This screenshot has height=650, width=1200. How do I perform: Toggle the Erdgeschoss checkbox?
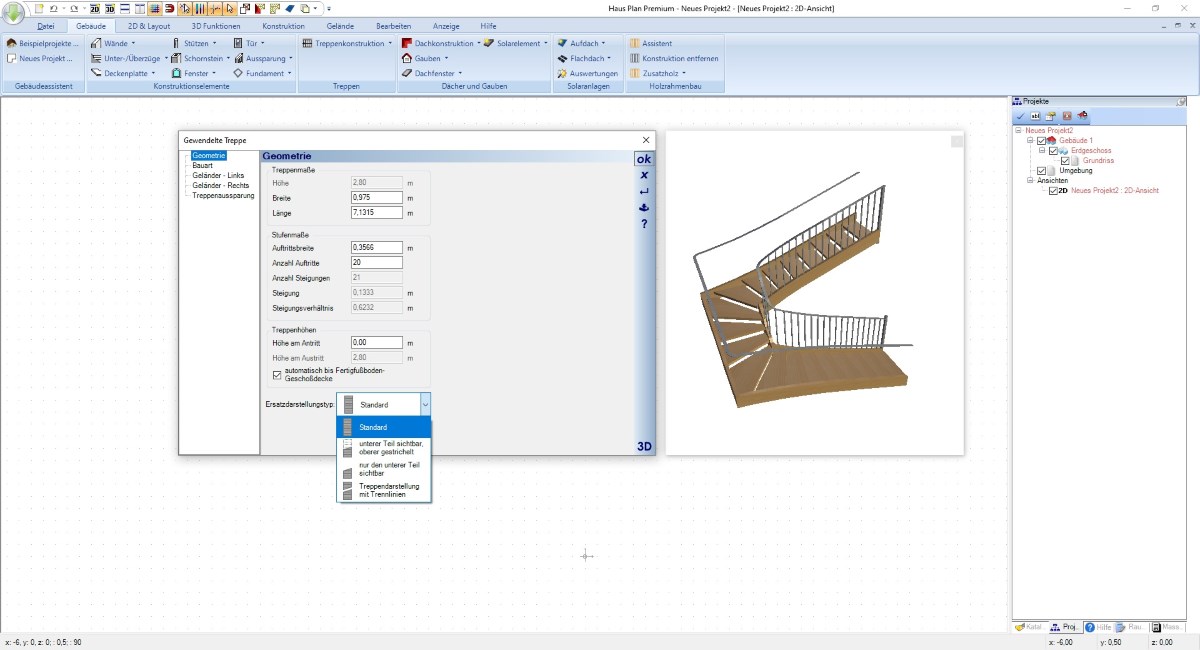[1053, 150]
